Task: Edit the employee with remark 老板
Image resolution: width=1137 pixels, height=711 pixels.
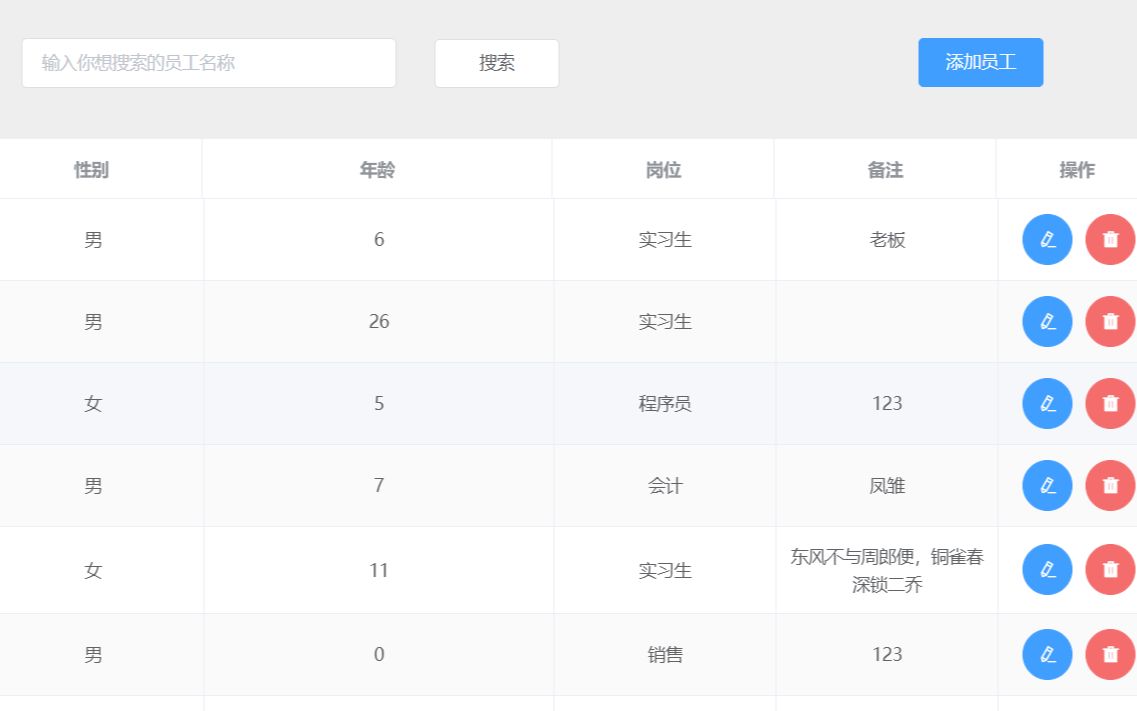Action: 1047,239
